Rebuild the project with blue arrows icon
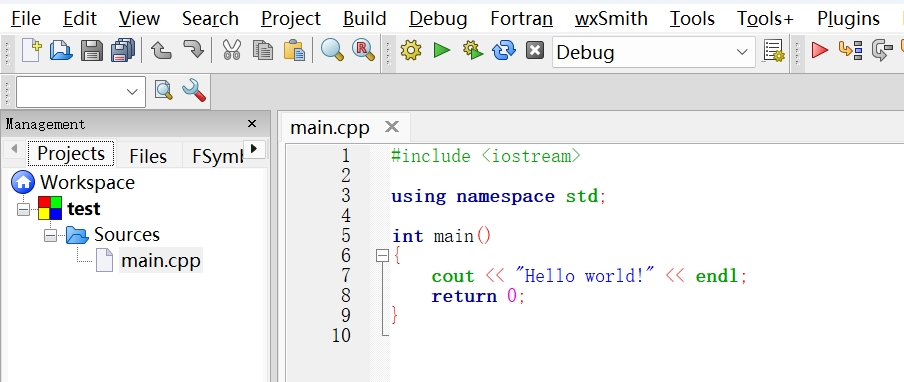Image resolution: width=904 pixels, height=382 pixels. [x=503, y=51]
